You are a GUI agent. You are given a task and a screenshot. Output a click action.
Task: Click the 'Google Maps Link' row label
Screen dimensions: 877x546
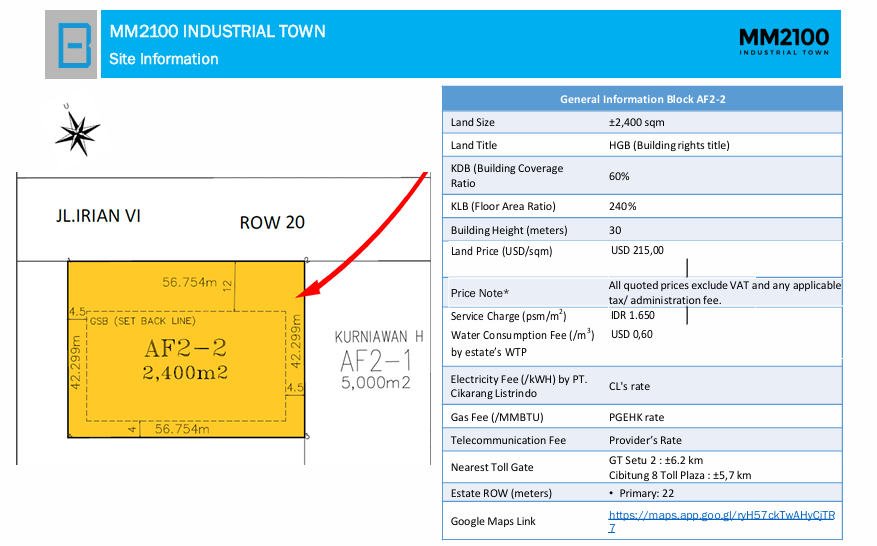coord(493,521)
